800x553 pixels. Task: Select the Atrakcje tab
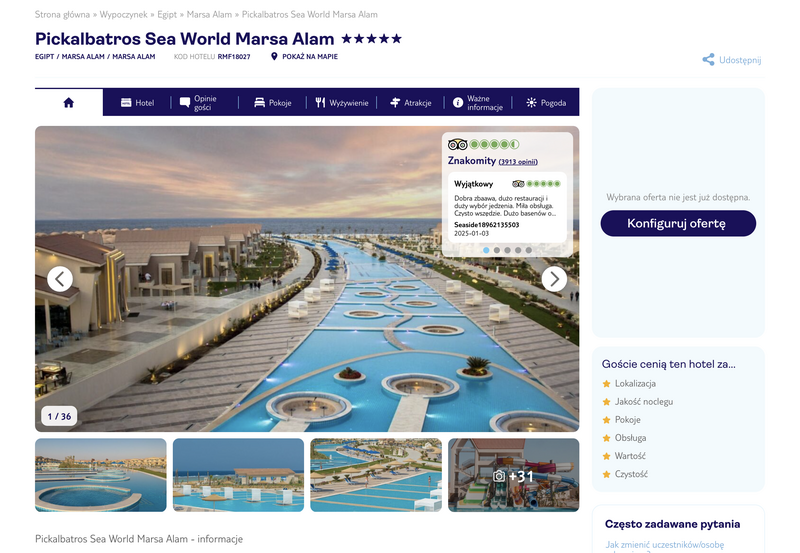pyautogui.click(x=411, y=103)
